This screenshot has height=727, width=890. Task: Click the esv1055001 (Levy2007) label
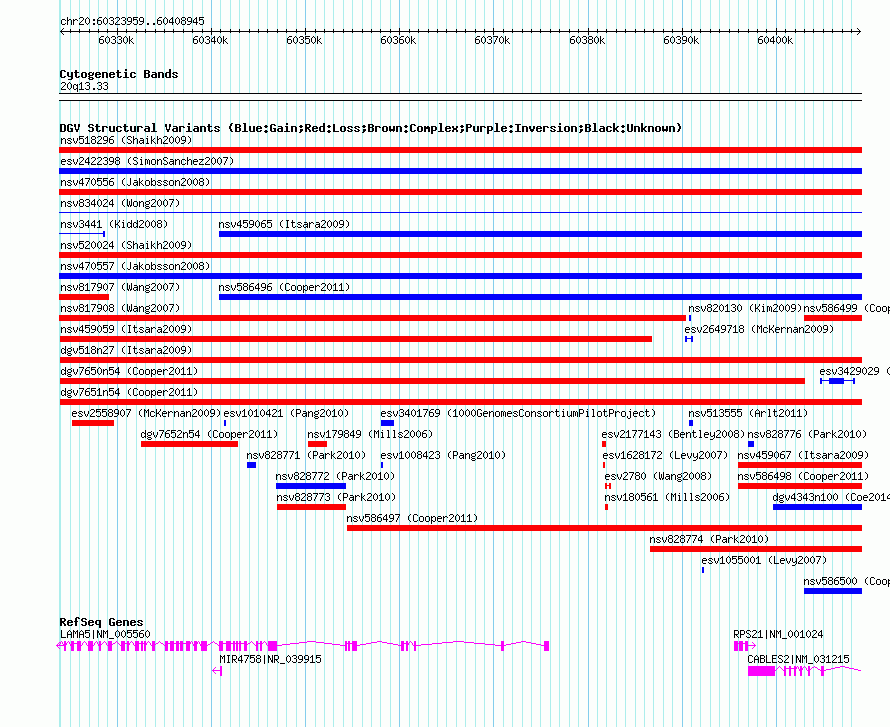764,560
